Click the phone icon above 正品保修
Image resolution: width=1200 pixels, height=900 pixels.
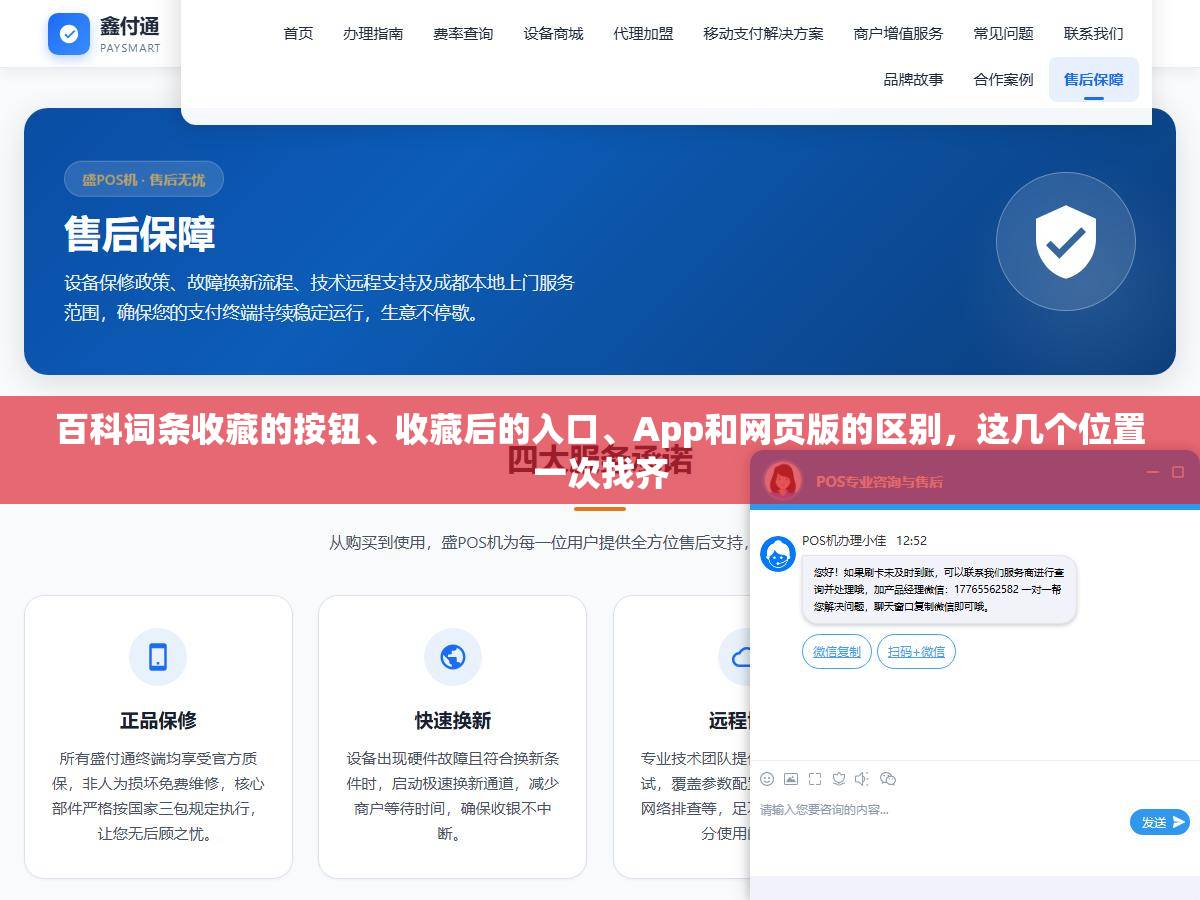tap(158, 657)
